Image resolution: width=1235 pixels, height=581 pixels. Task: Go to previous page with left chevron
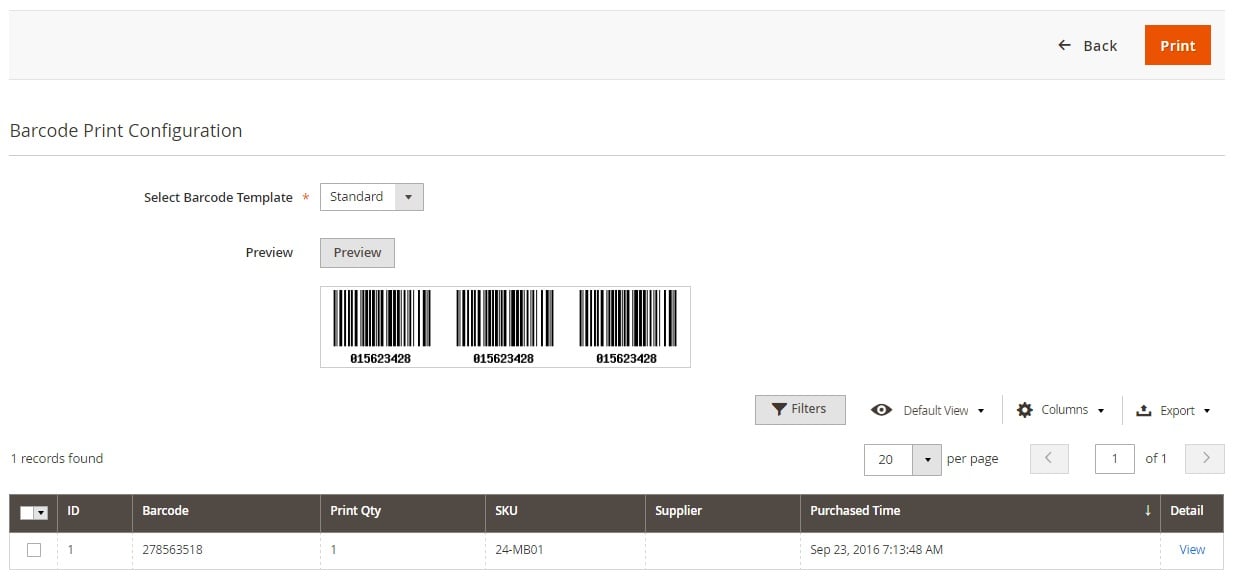coord(1048,459)
